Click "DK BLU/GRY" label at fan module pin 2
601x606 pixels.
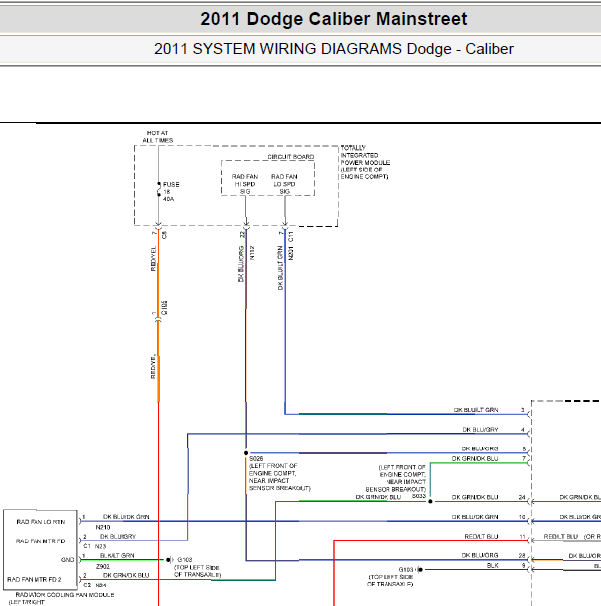point(118,536)
